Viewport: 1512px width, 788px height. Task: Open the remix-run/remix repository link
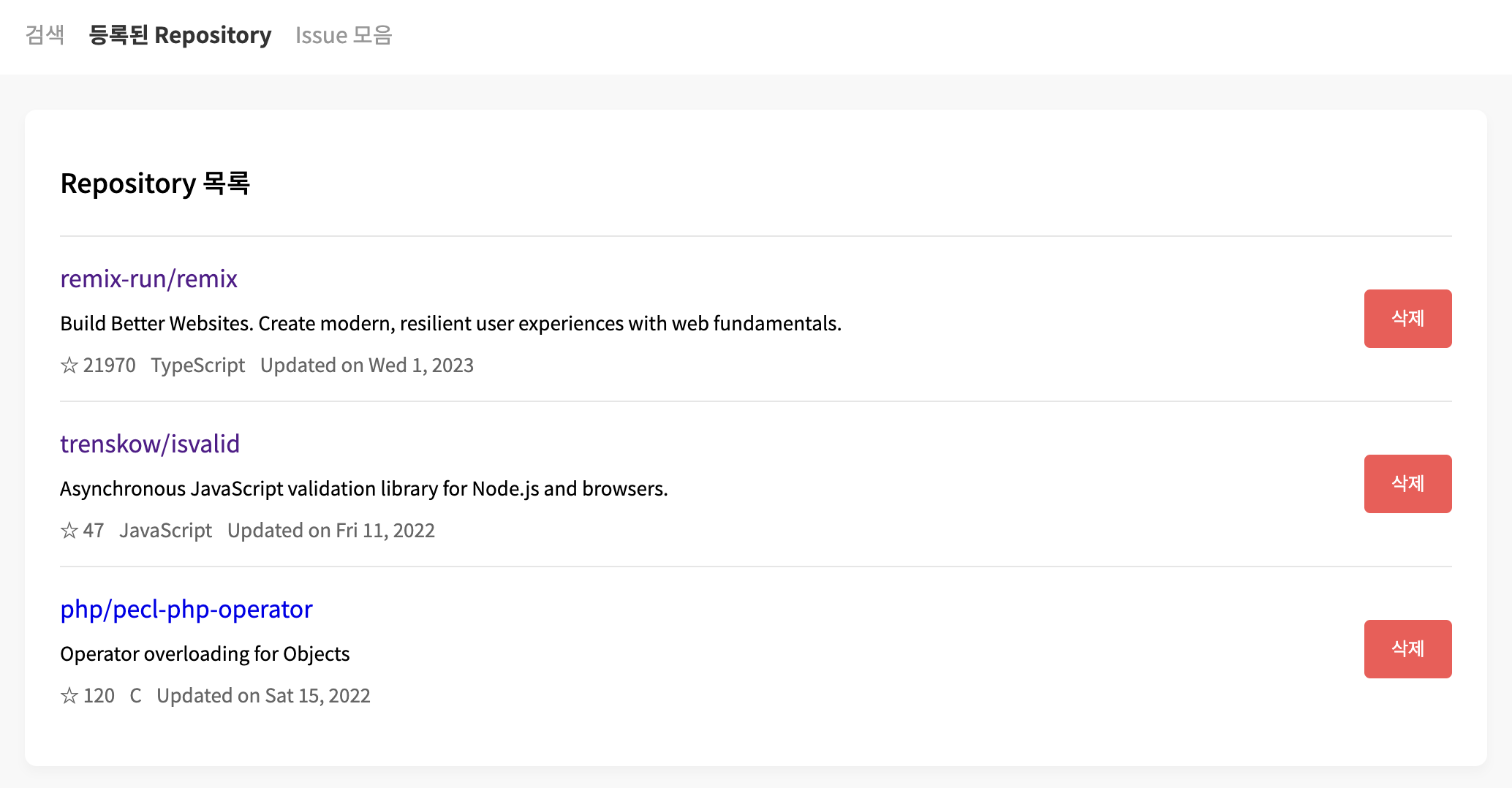[x=148, y=279]
